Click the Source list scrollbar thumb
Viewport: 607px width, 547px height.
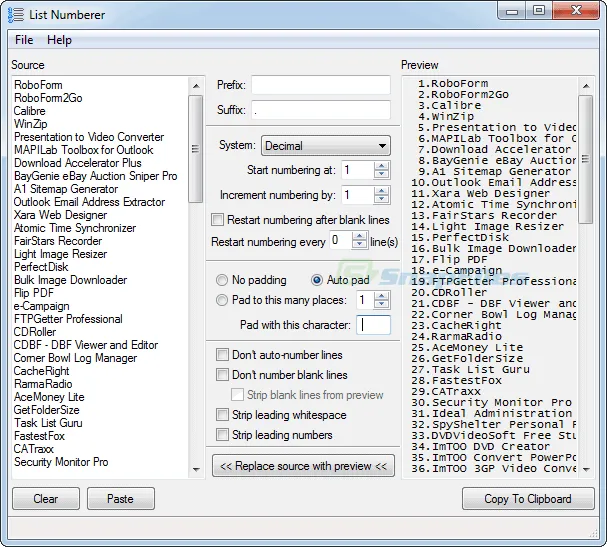196,149
